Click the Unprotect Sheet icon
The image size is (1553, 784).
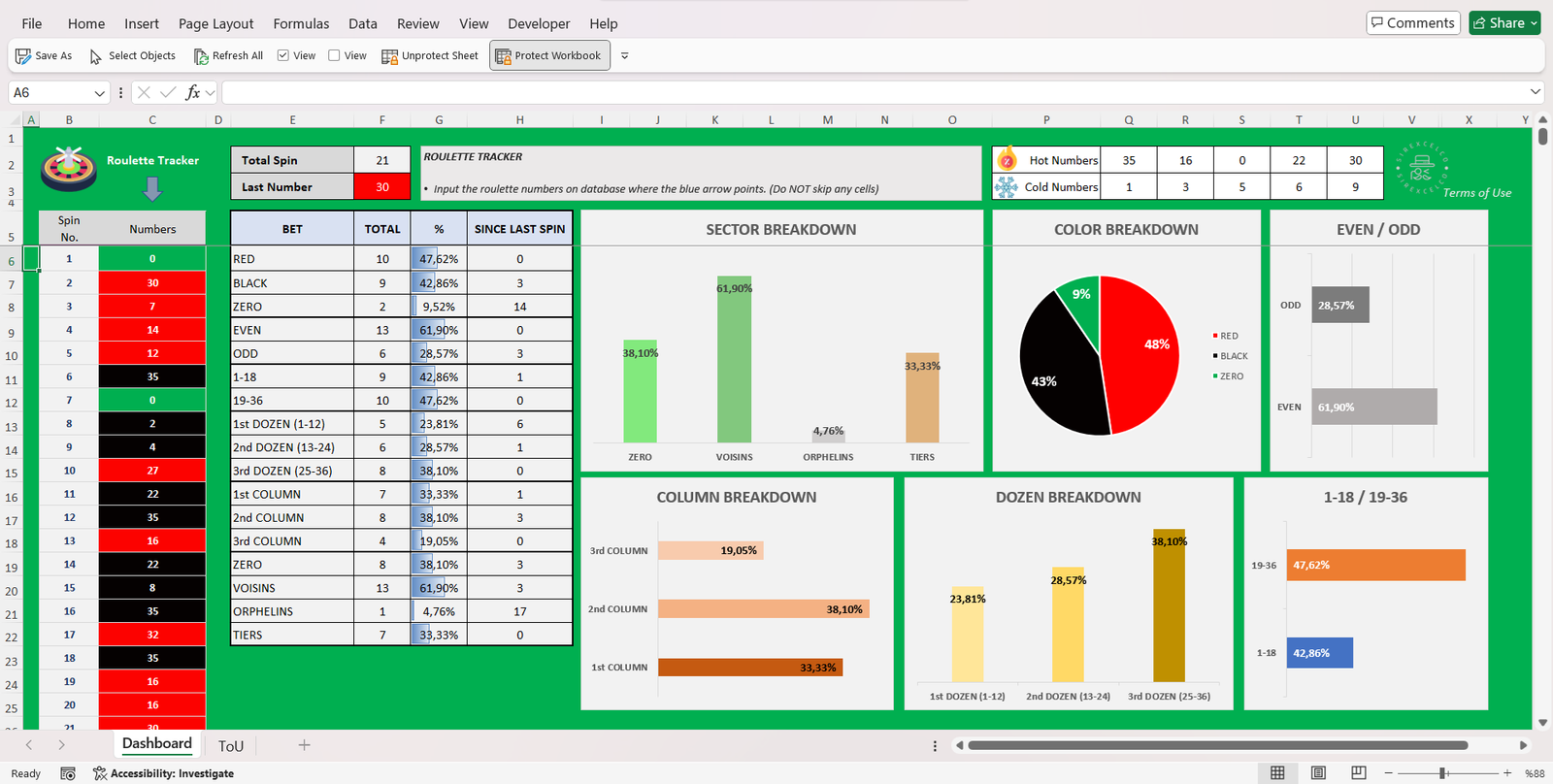[x=389, y=56]
